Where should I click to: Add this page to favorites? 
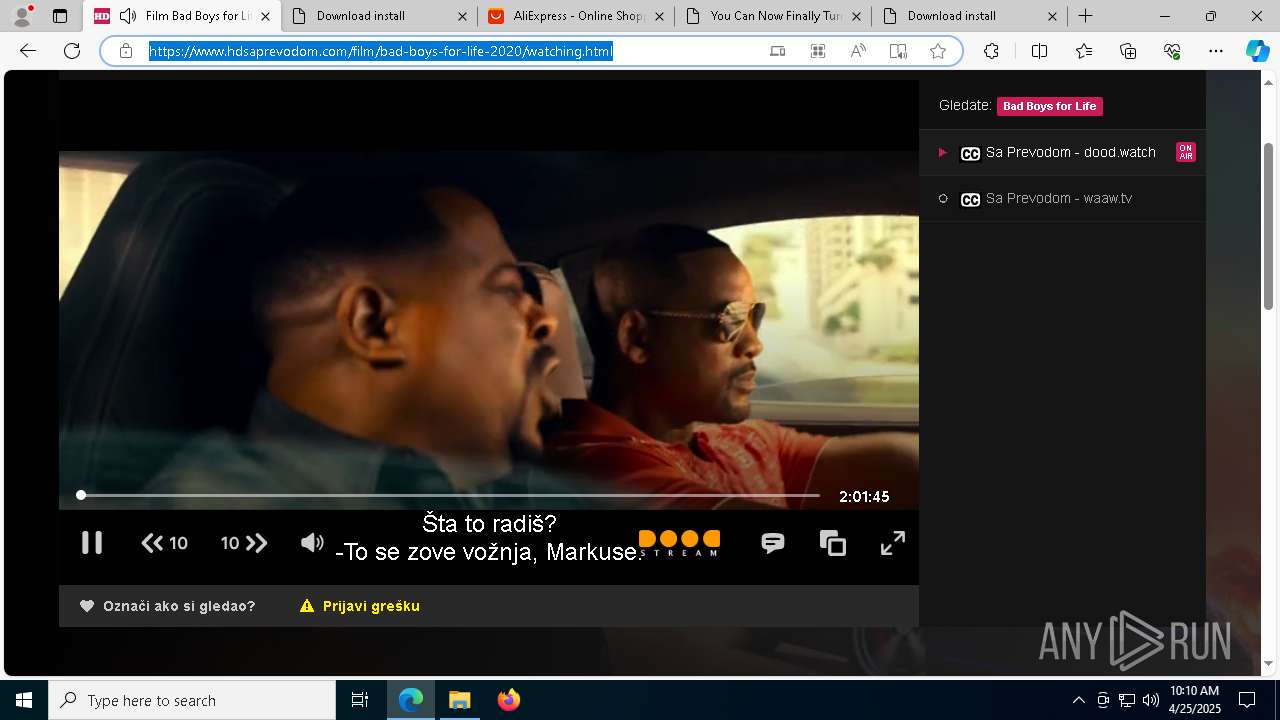click(938, 51)
